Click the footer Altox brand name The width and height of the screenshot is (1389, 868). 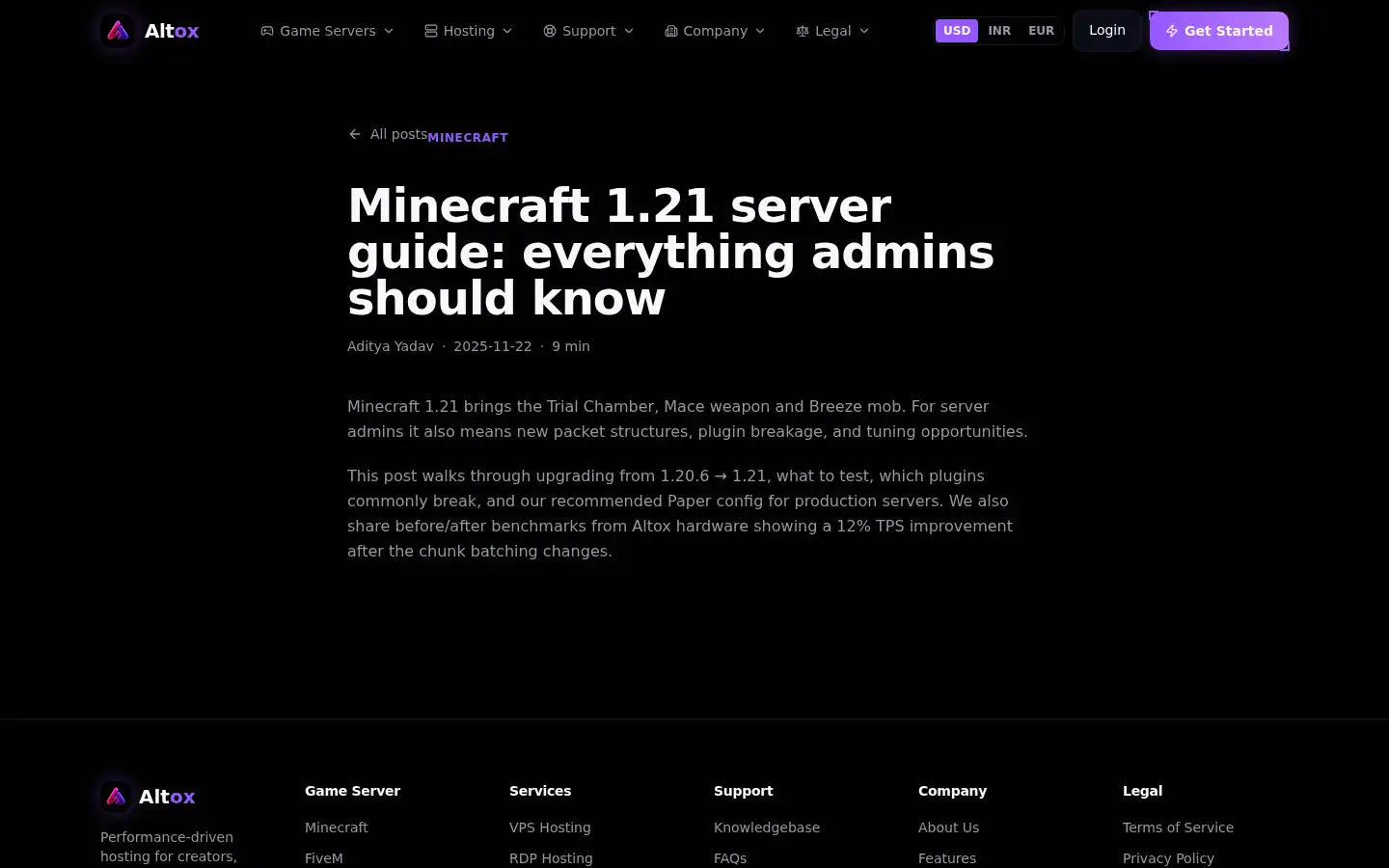(167, 797)
